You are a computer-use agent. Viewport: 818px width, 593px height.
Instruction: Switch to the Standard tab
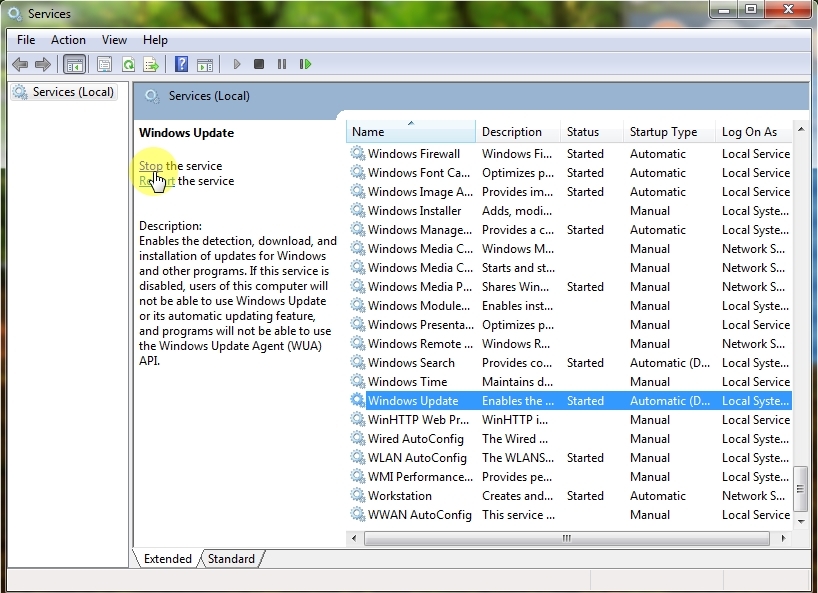[x=232, y=559]
